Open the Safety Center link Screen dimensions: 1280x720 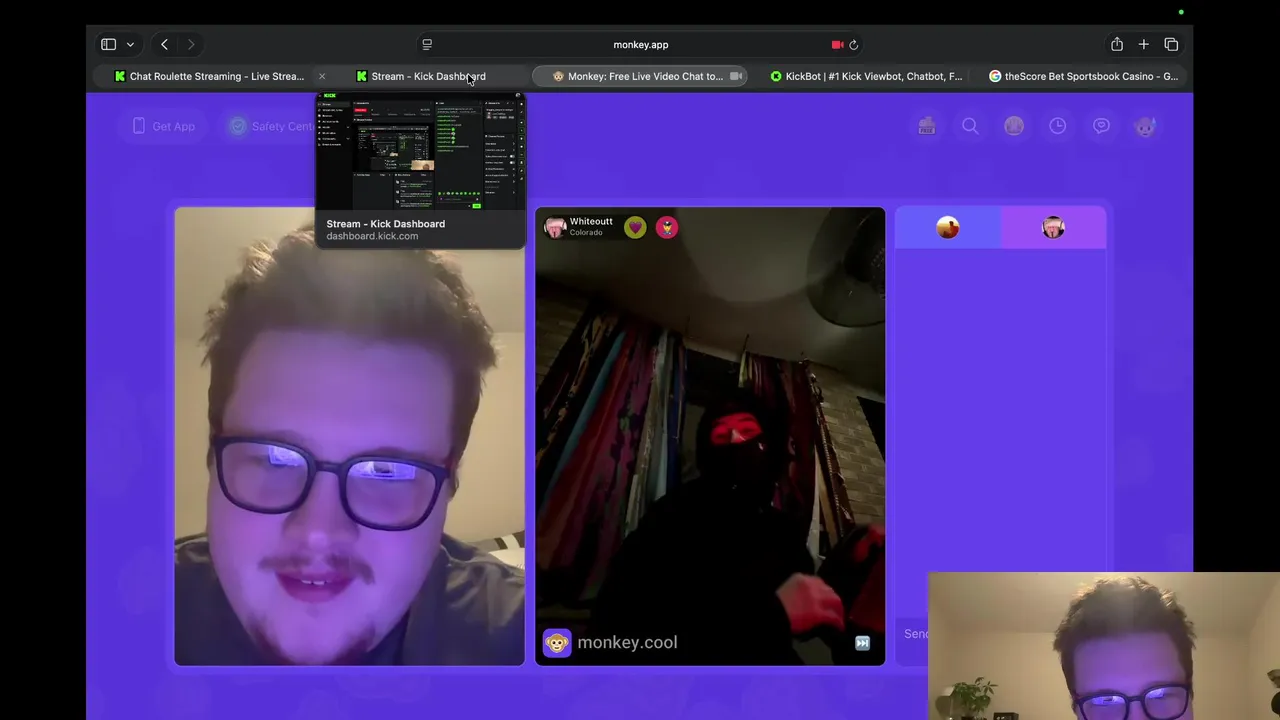click(272, 126)
